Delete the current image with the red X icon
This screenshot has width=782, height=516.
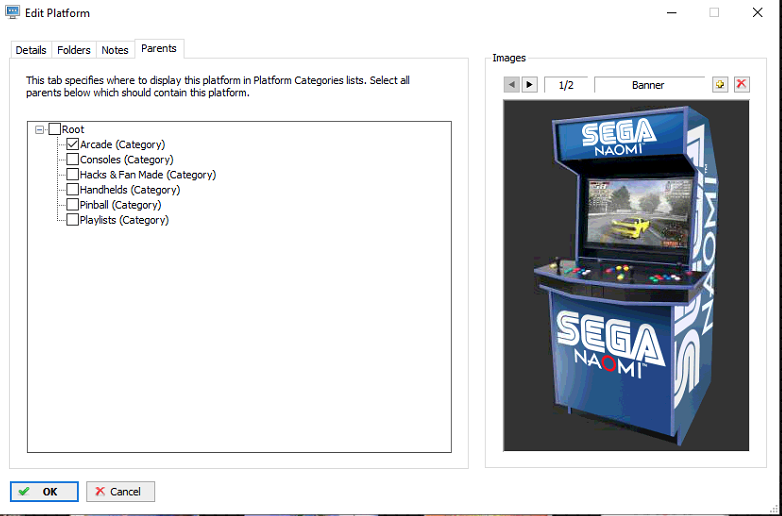pos(741,85)
